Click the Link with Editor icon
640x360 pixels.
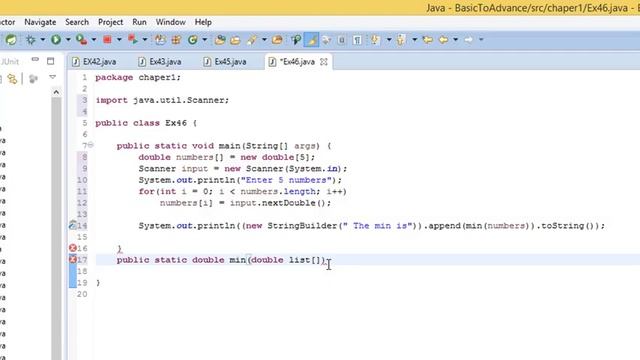(12, 78)
